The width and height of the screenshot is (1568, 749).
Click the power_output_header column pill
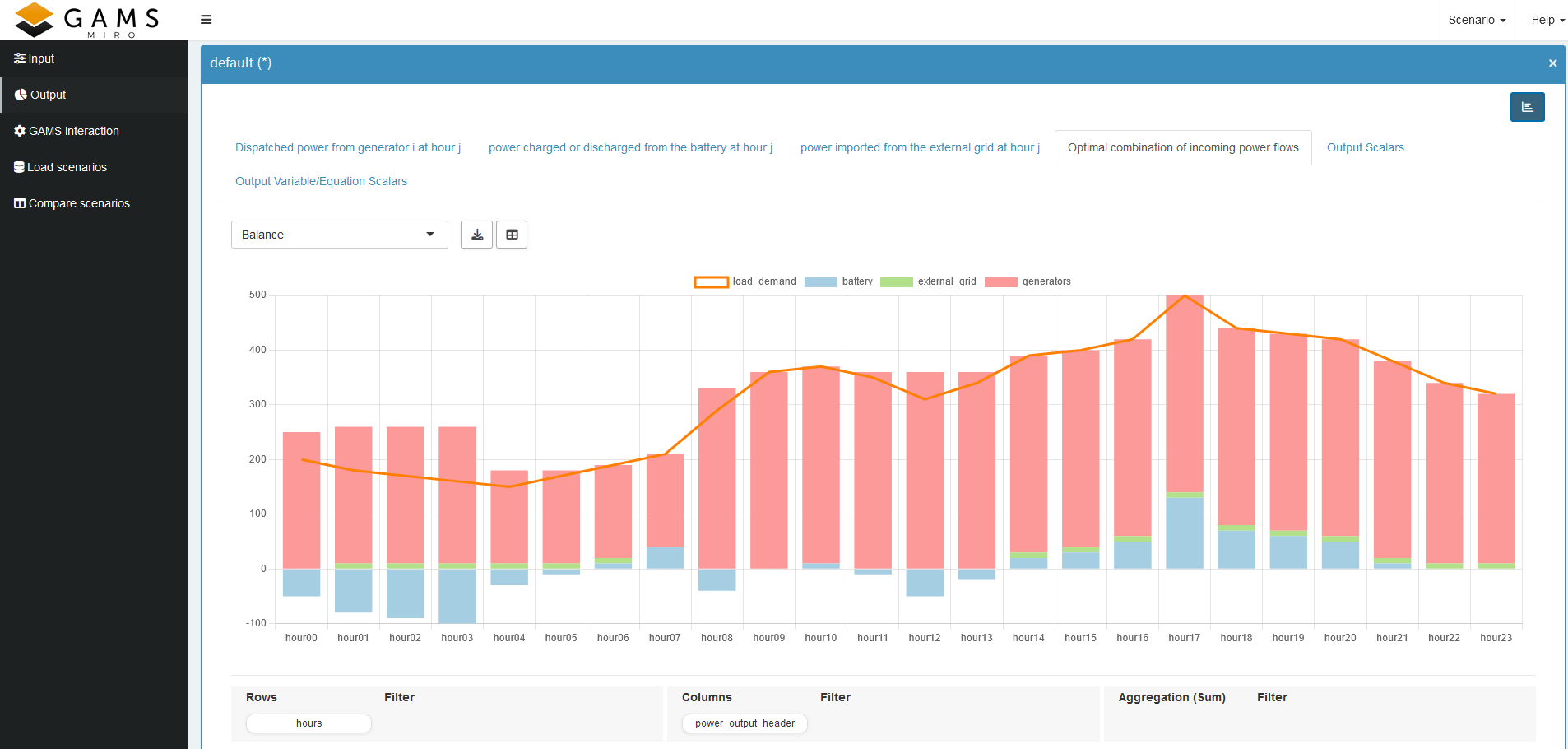pos(744,723)
